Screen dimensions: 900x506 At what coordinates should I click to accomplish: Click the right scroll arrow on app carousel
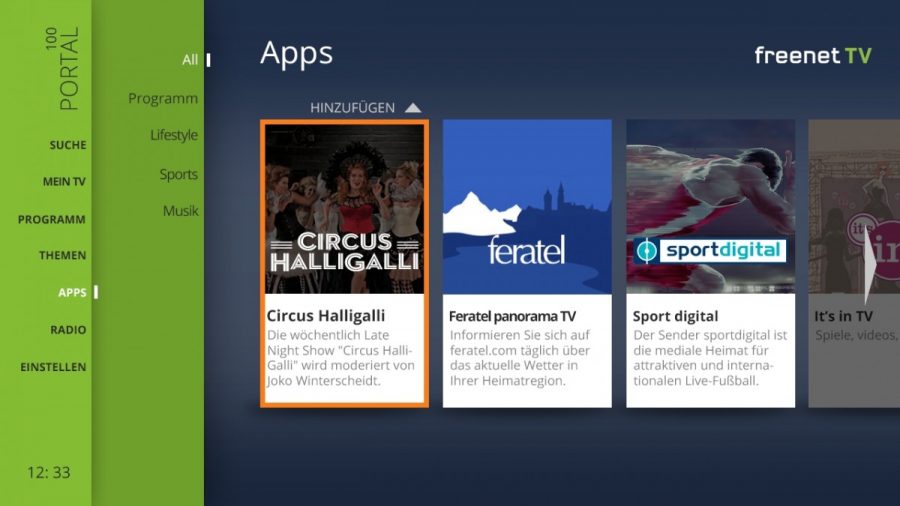click(x=870, y=266)
